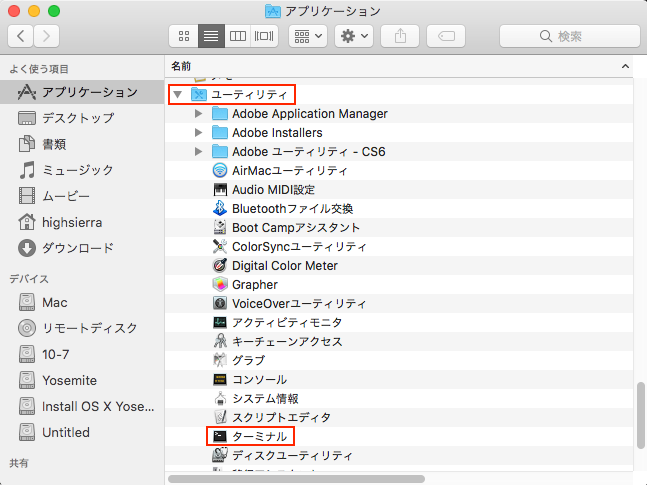Image resolution: width=647 pixels, height=485 pixels.
Task: Click the horizontal scrollbar thumb
Action: tap(296, 479)
